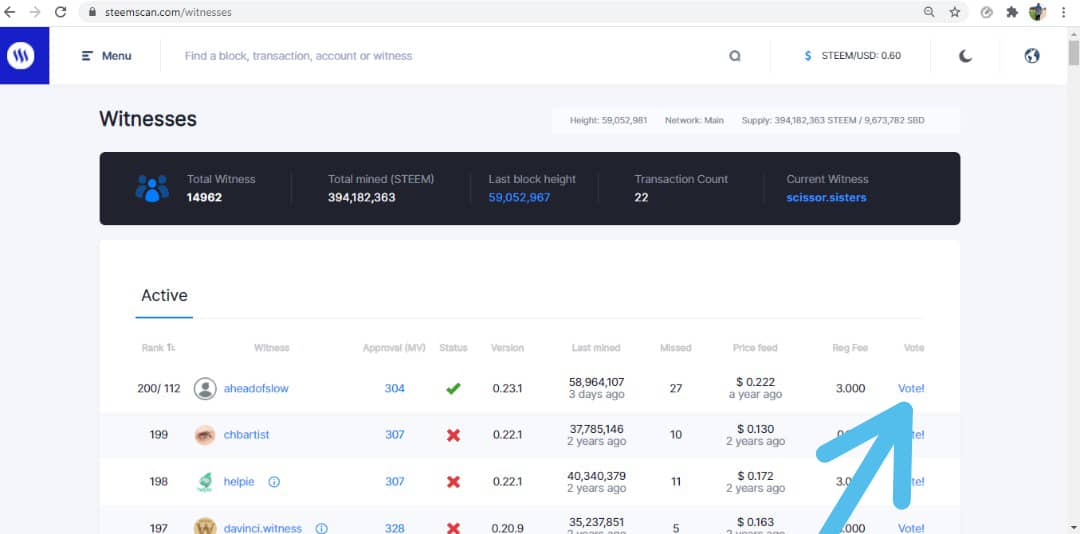Click Total mined value 394,182,363
This screenshot has width=1080, height=534.
[x=362, y=198]
